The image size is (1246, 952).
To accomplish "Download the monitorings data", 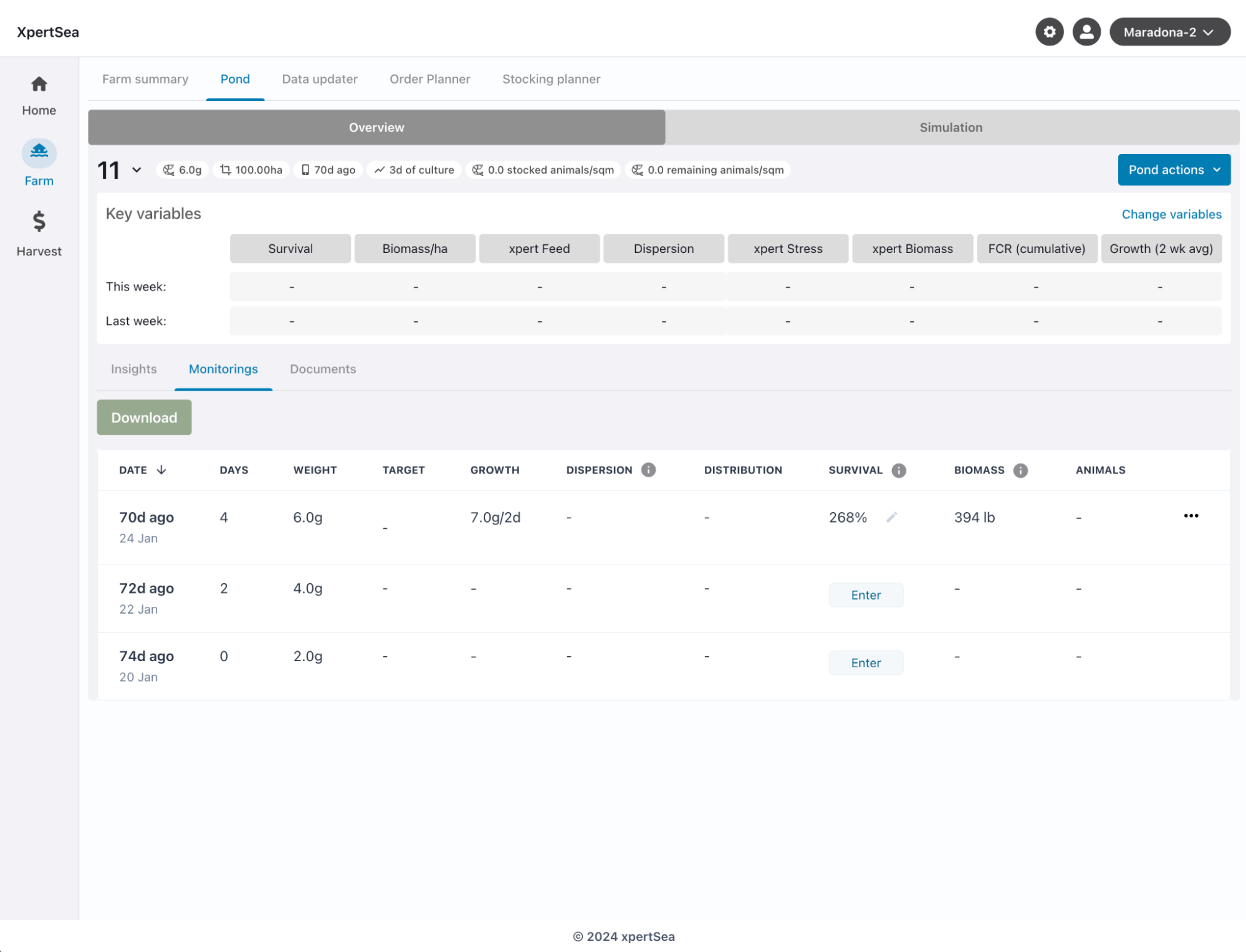I will [x=144, y=417].
